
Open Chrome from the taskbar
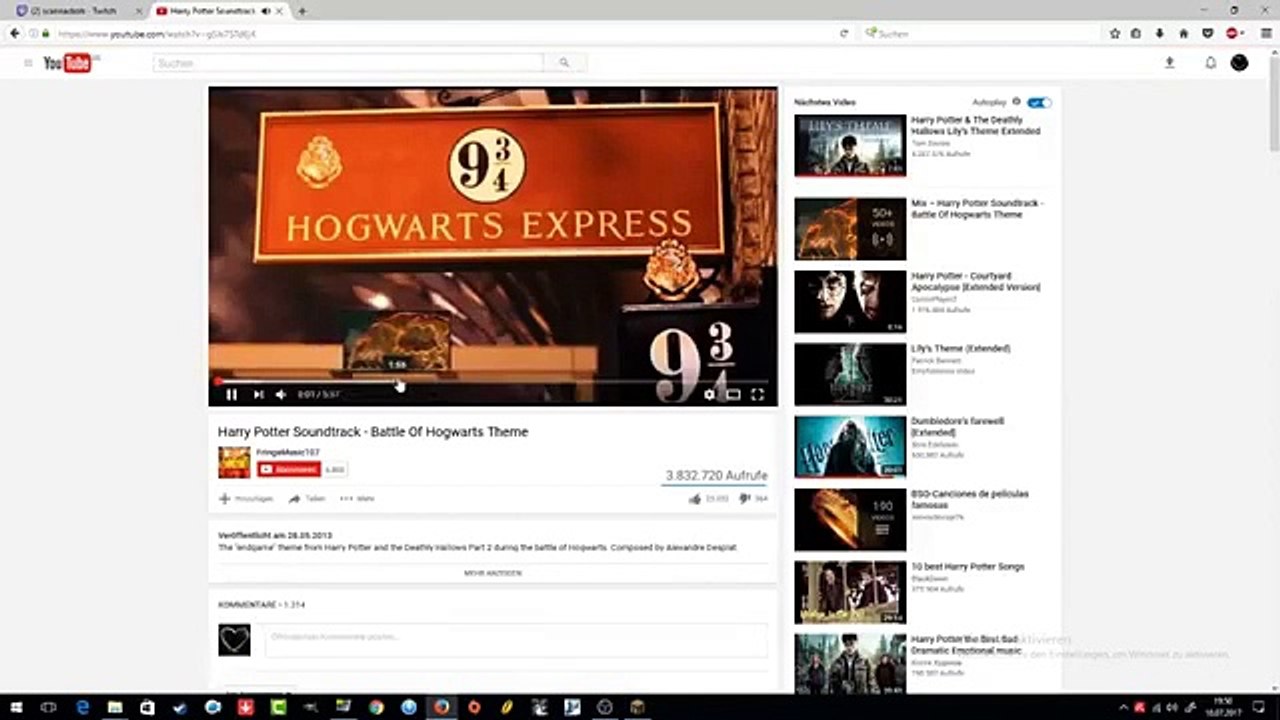pyautogui.click(x=375, y=707)
